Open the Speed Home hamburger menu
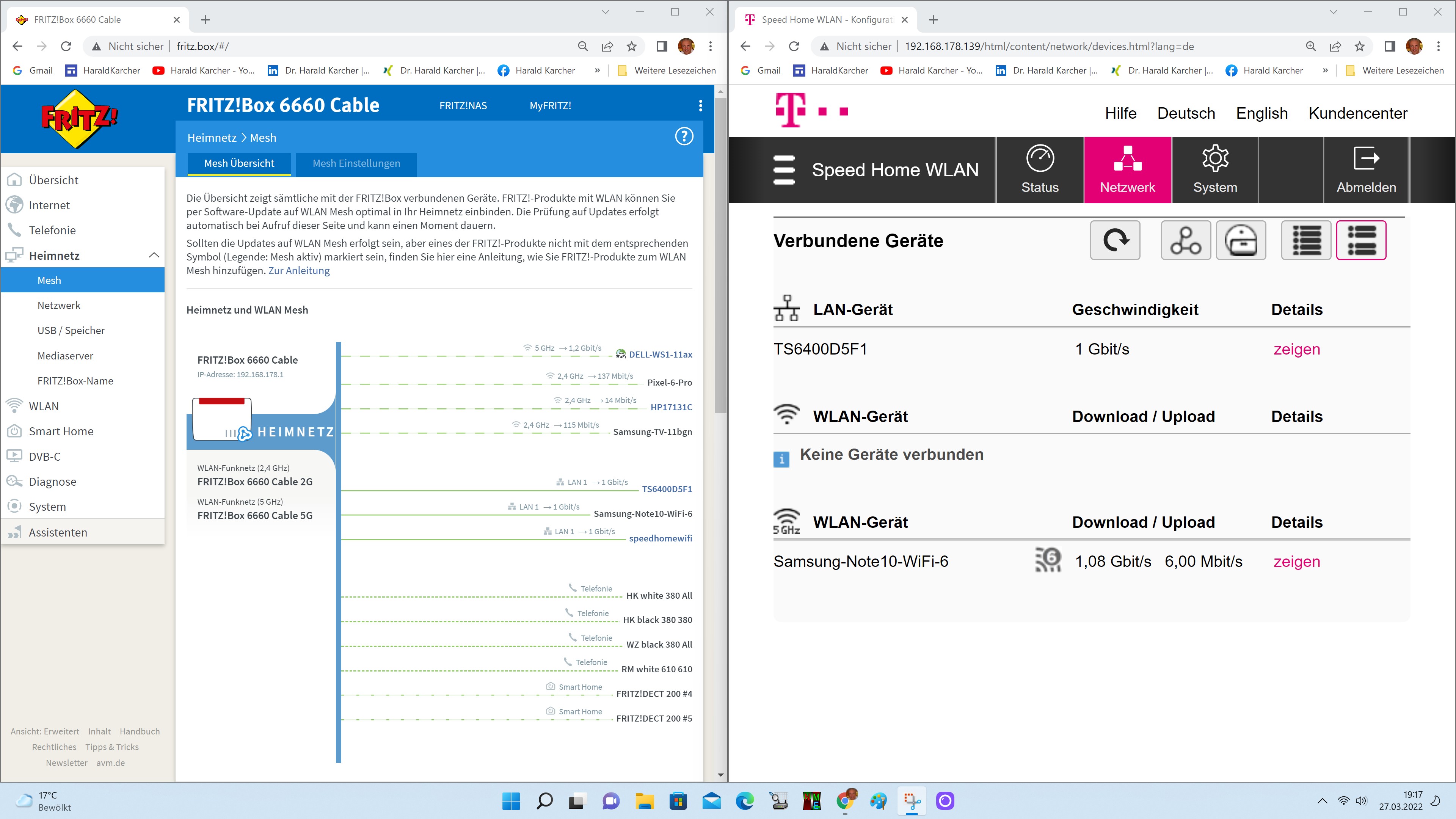This screenshot has width=1456, height=819. 783,169
